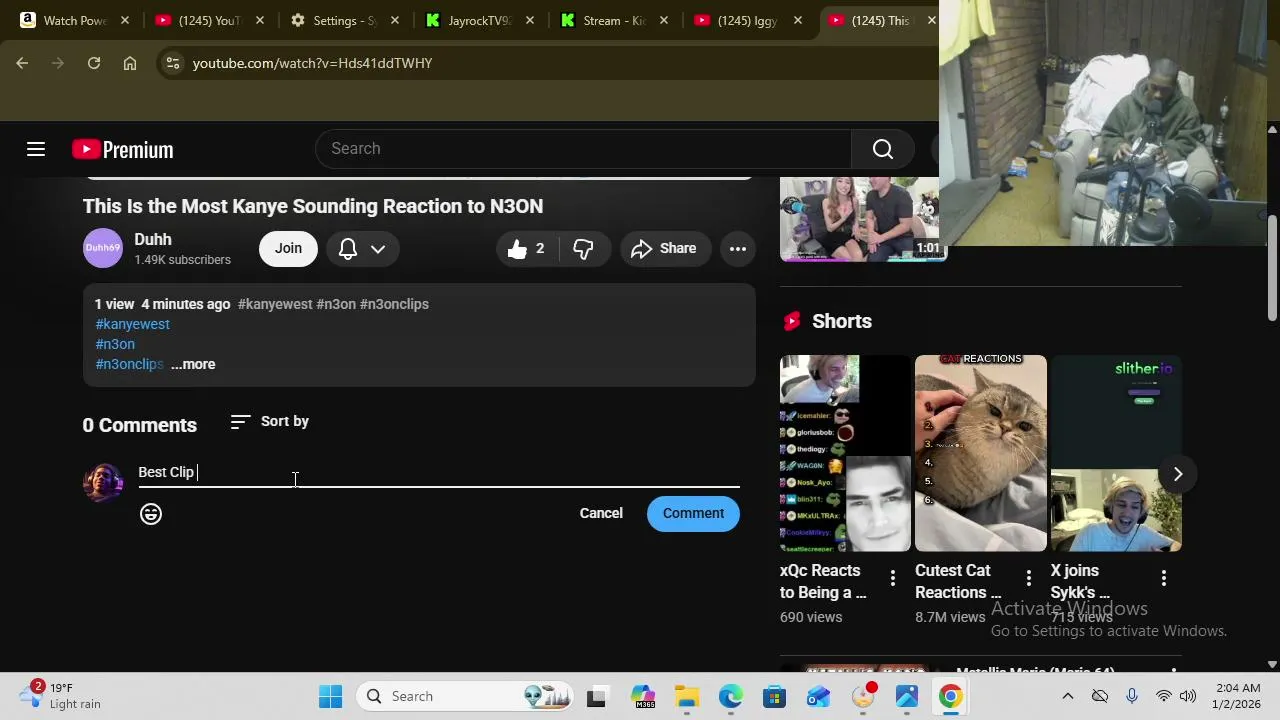Expand description with ...more
Viewport: 1280px width, 720px height.
(193, 364)
